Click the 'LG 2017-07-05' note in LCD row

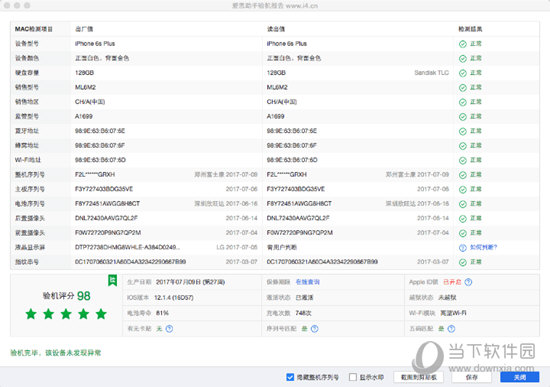pos(237,247)
